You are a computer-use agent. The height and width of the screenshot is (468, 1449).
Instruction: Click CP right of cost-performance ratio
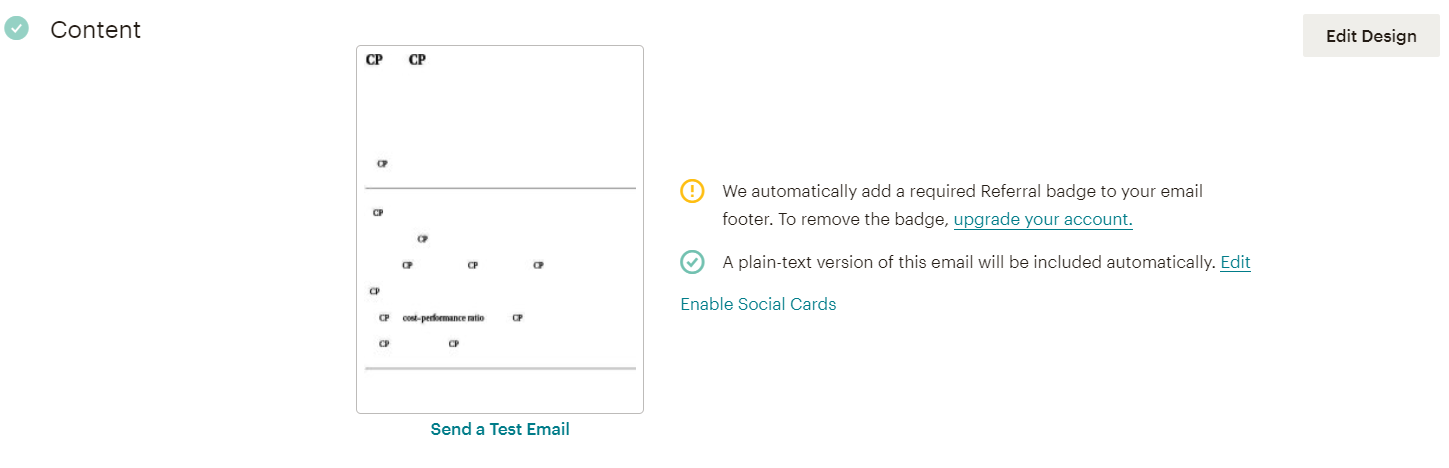517,318
